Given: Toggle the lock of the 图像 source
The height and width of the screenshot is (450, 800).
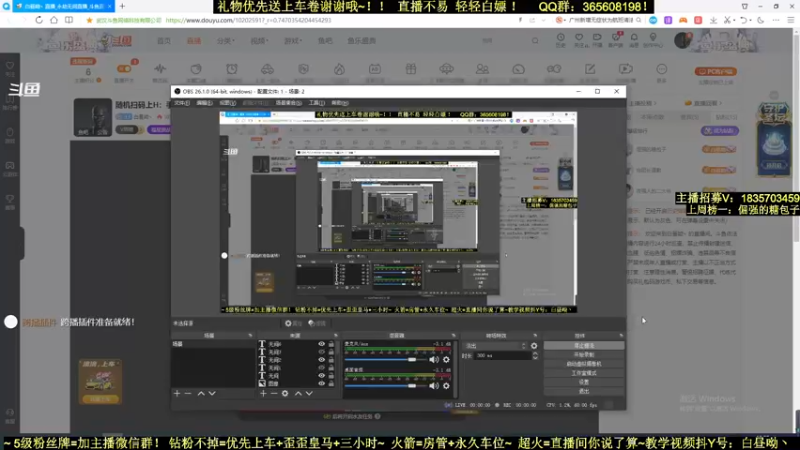Looking at the screenshot, I should pos(331,383).
